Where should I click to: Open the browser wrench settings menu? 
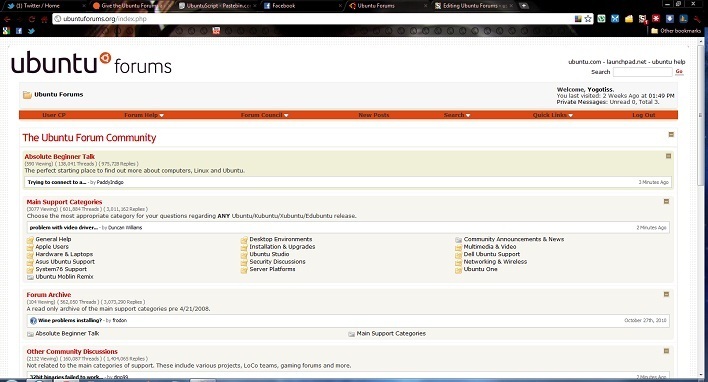click(x=698, y=19)
